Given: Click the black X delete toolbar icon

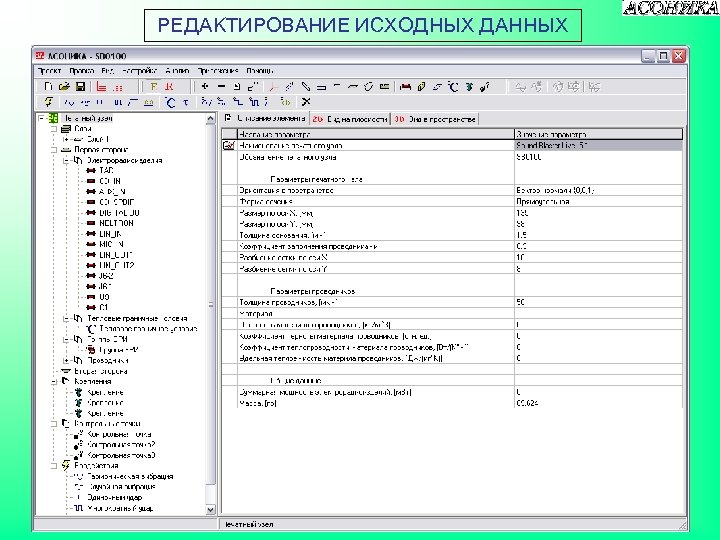Looking at the screenshot, I should pyautogui.click(x=306, y=101).
